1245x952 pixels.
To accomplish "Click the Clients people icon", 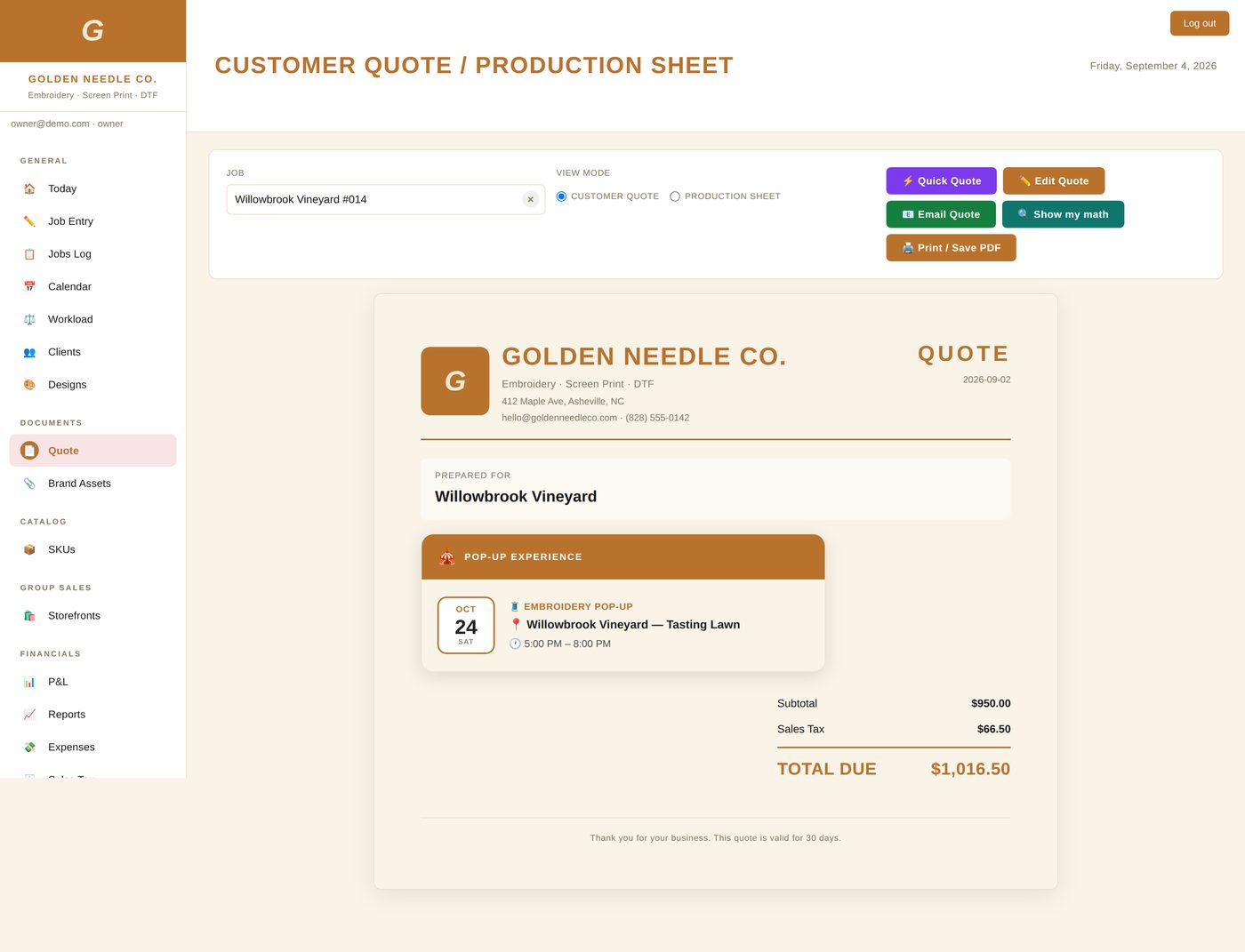I will tap(29, 352).
